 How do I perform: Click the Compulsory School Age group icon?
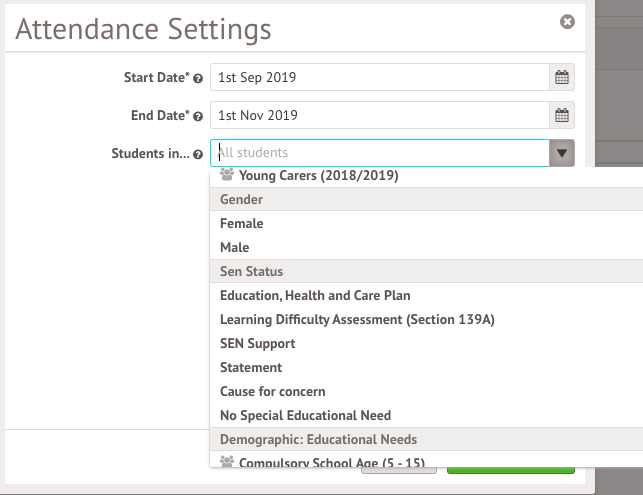pyautogui.click(x=227, y=461)
